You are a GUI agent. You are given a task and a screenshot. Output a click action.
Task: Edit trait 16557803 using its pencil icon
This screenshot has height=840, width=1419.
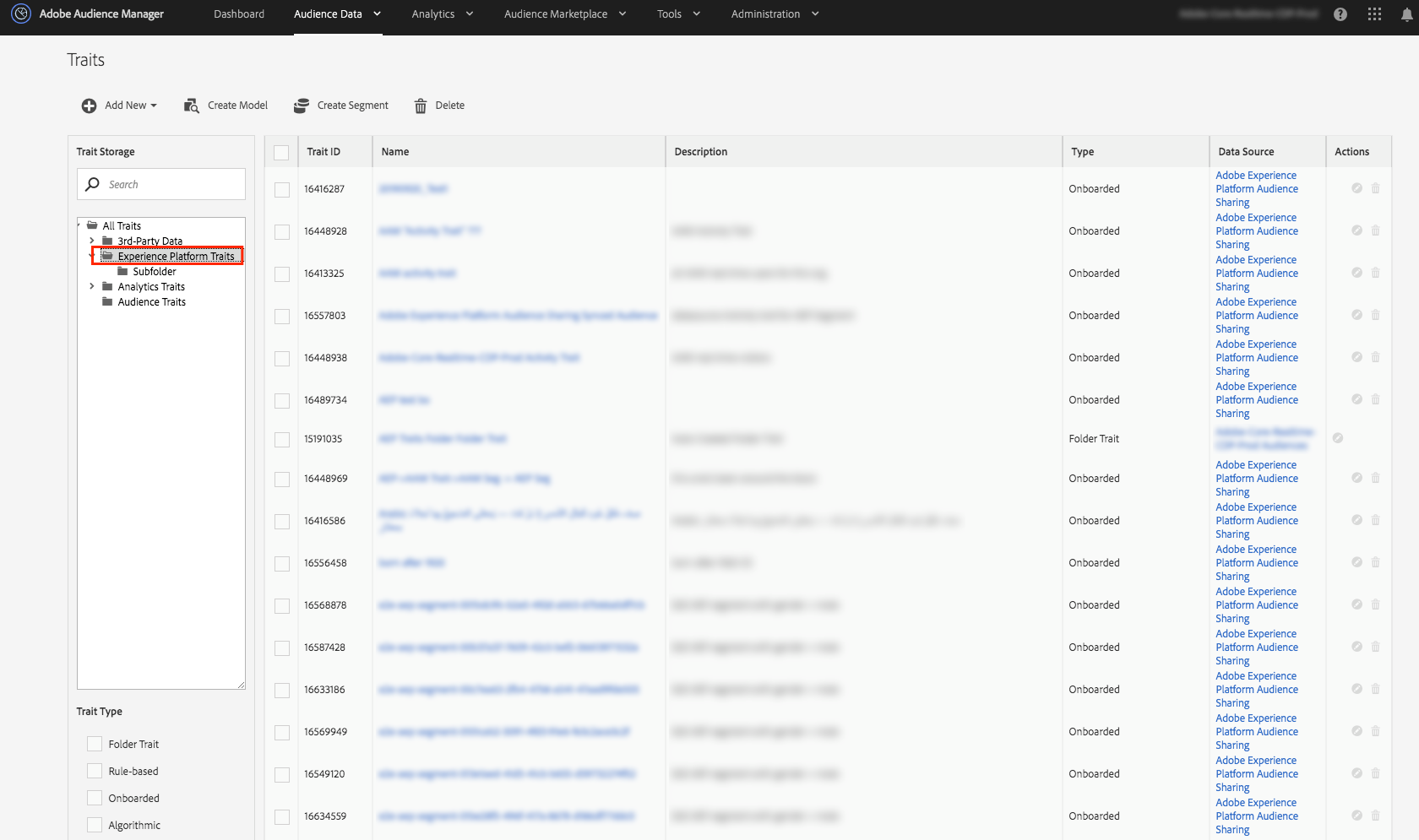[x=1356, y=315]
